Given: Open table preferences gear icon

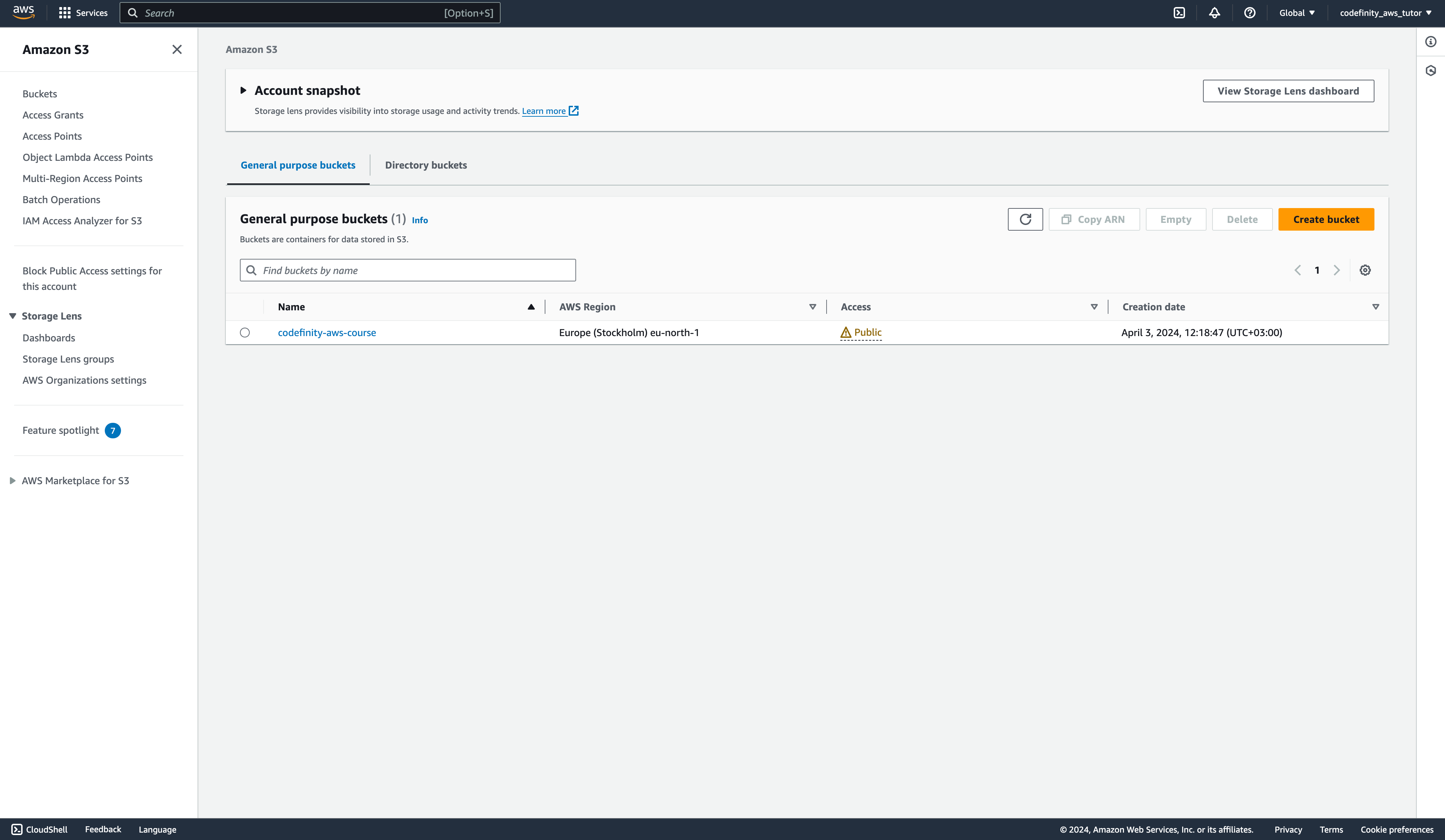Looking at the screenshot, I should [1365, 270].
